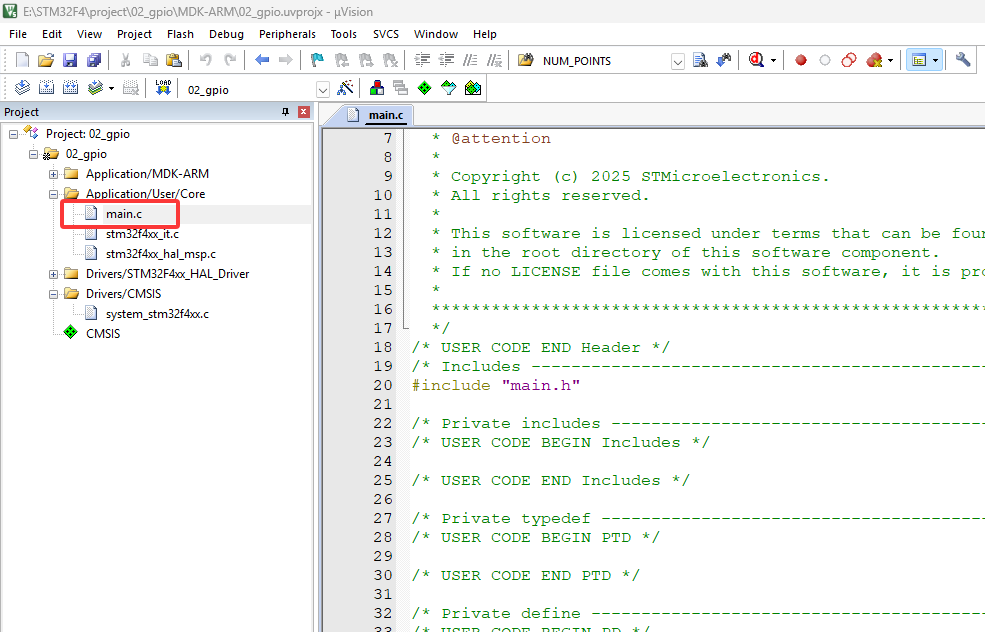Create a new file with the New icon
The height and width of the screenshot is (632, 985).
tap(22, 60)
